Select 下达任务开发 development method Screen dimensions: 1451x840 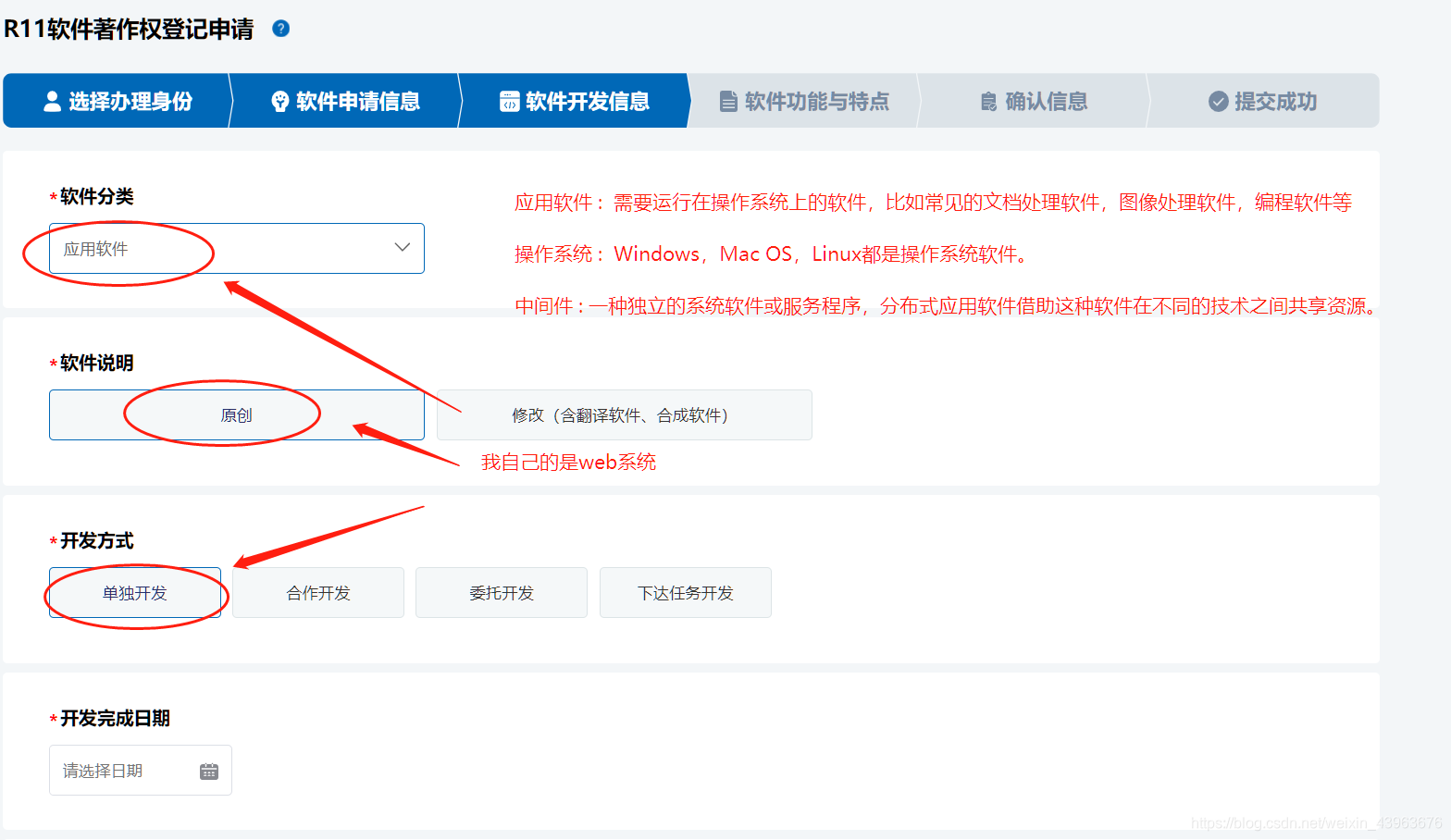point(686,593)
